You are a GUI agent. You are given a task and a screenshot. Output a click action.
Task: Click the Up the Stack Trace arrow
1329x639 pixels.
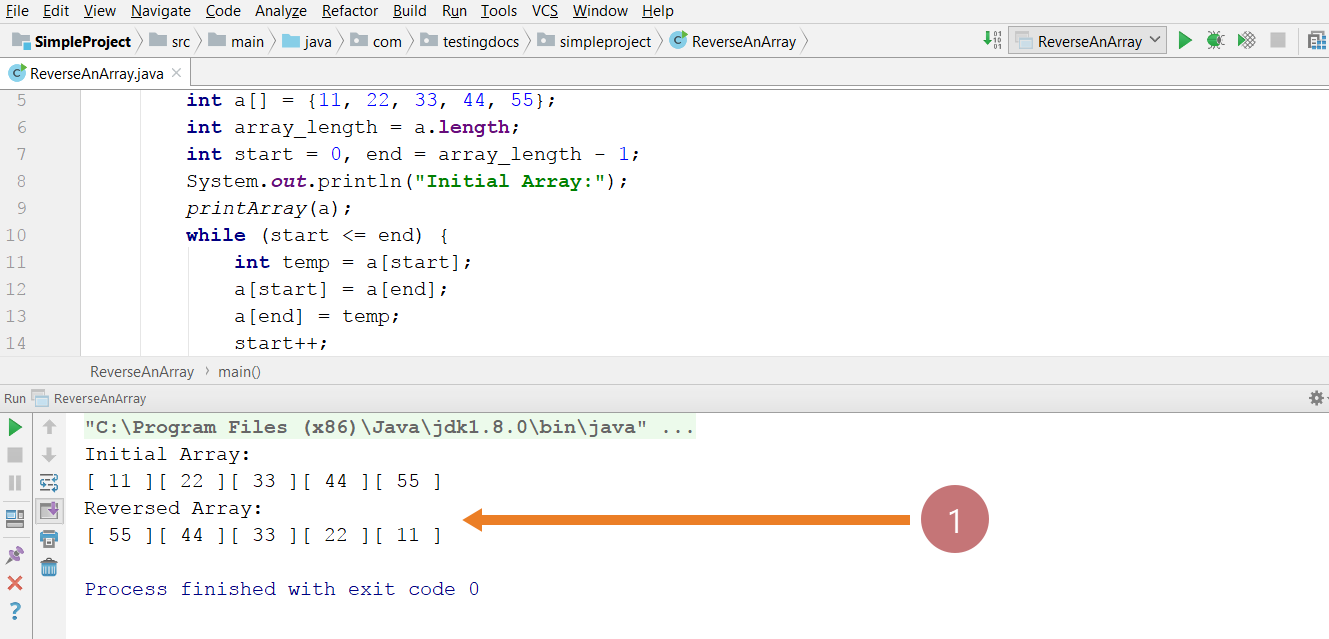49,427
